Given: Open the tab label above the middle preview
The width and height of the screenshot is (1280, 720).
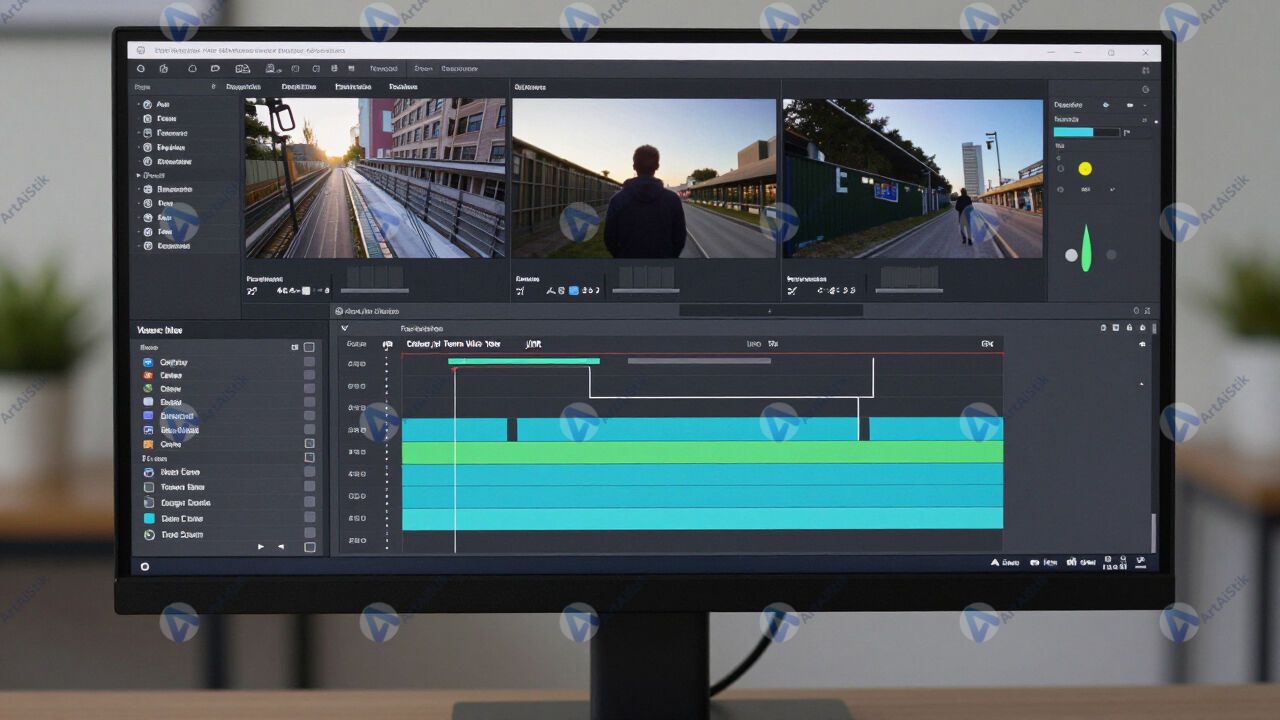Looking at the screenshot, I should pyautogui.click(x=529, y=87).
